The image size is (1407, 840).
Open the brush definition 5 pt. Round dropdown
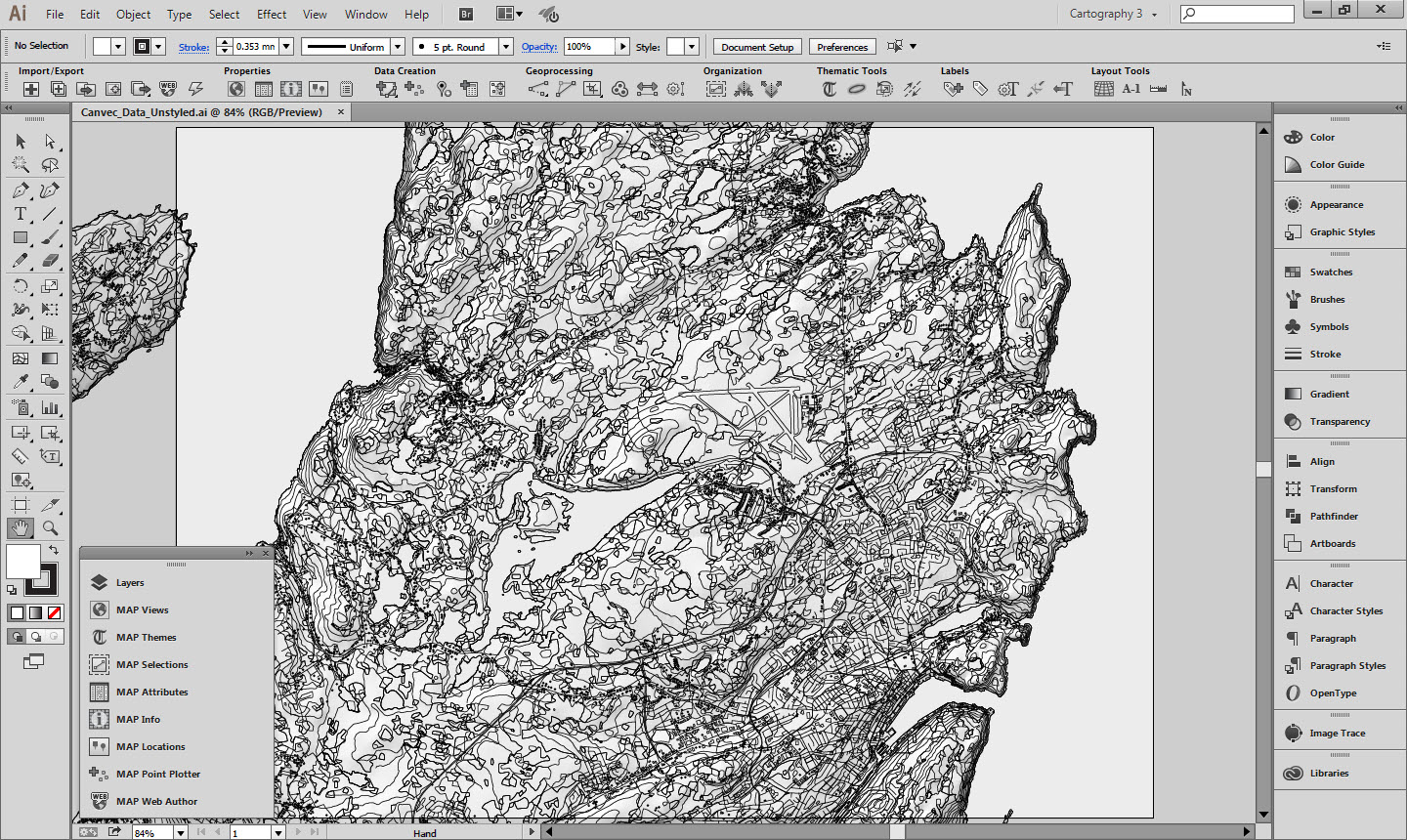(506, 47)
